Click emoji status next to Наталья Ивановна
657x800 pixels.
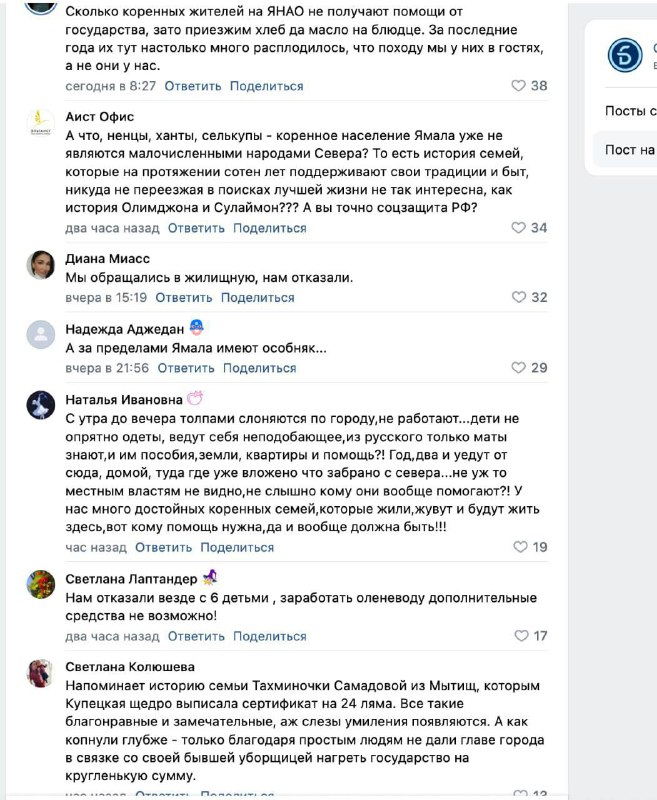(195, 398)
